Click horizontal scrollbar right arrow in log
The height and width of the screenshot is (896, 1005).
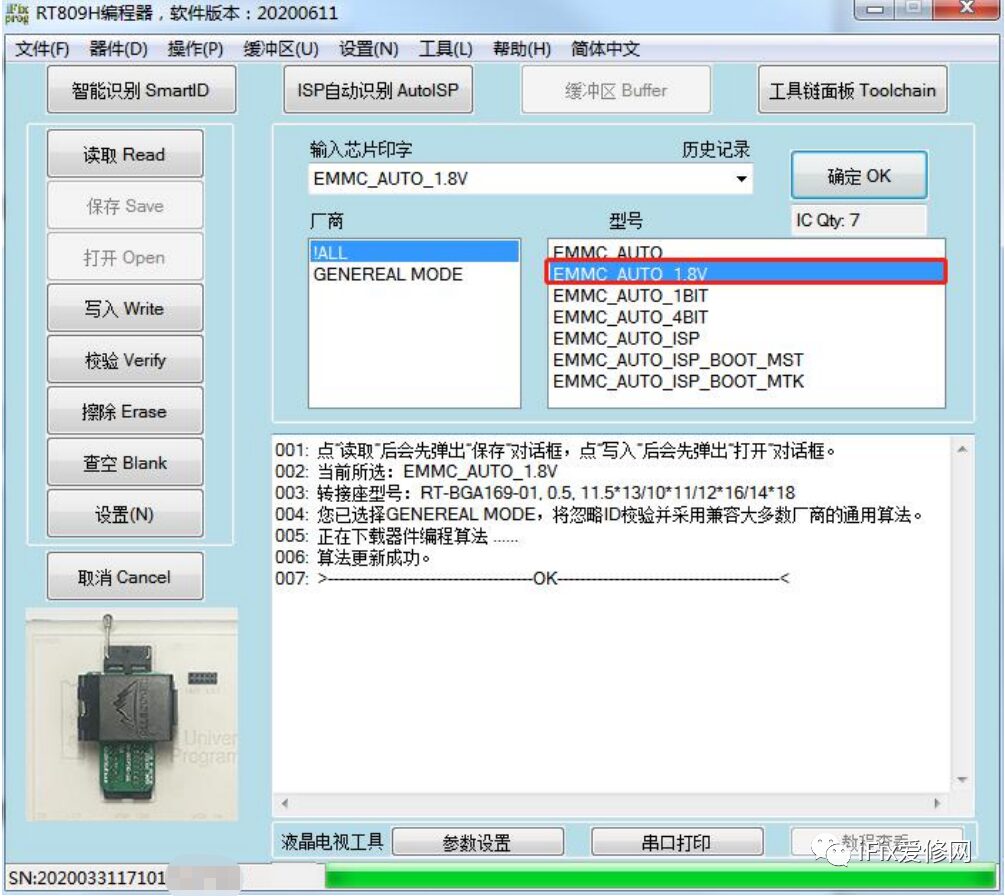point(938,802)
